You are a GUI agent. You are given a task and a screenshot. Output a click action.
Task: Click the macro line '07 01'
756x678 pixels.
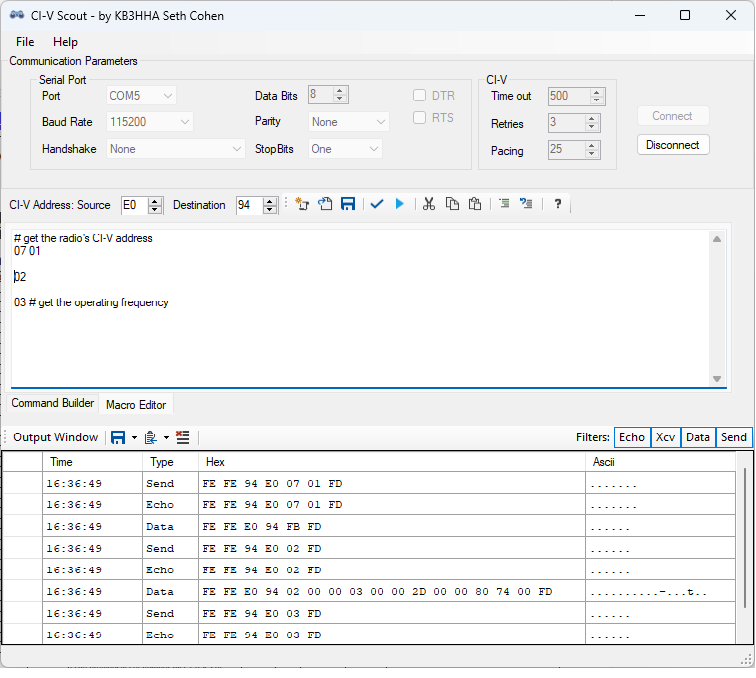tap(27, 251)
